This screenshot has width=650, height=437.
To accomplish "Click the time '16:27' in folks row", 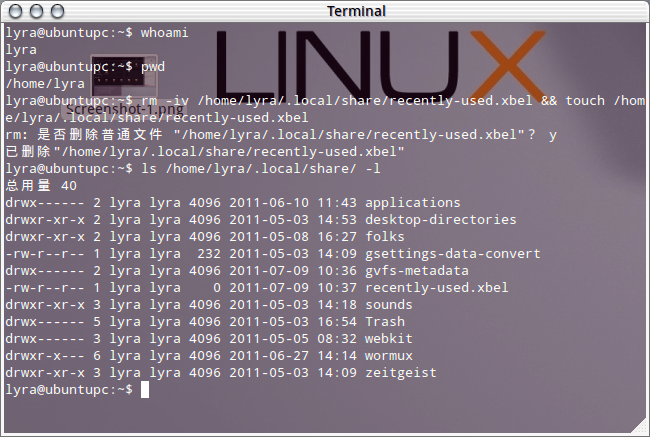I will click(337, 237).
